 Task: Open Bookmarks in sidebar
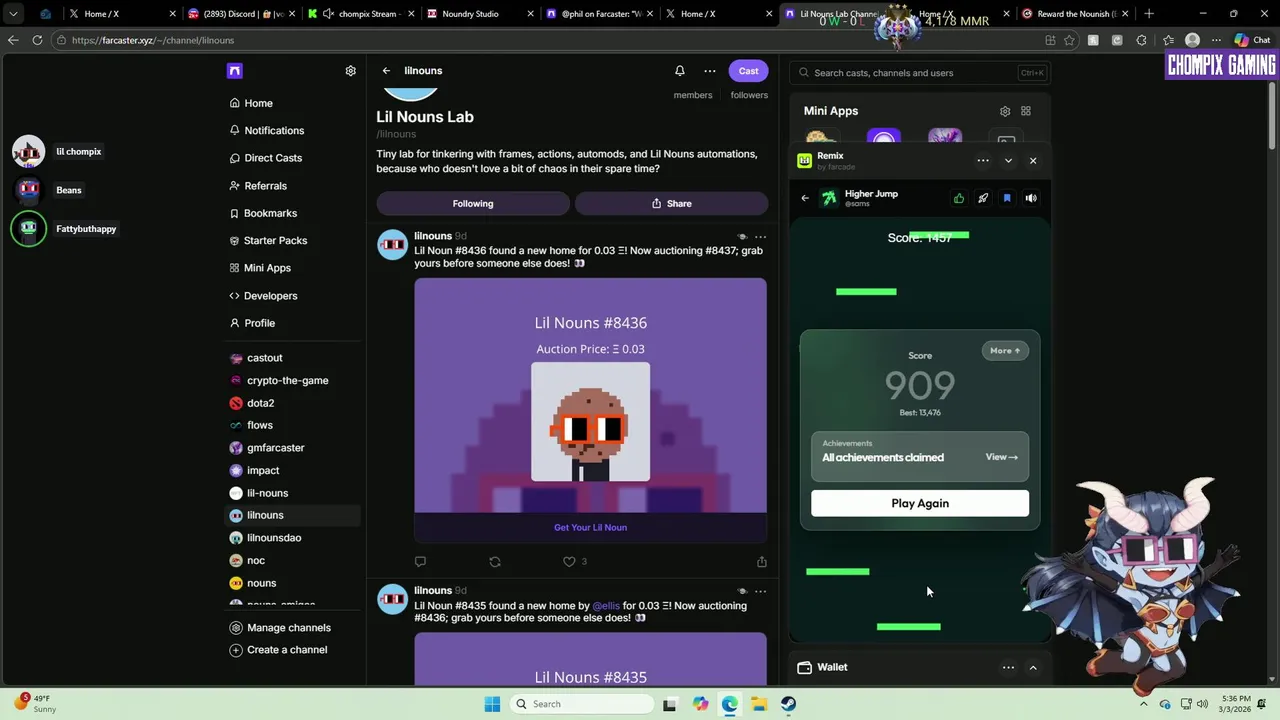click(263, 213)
